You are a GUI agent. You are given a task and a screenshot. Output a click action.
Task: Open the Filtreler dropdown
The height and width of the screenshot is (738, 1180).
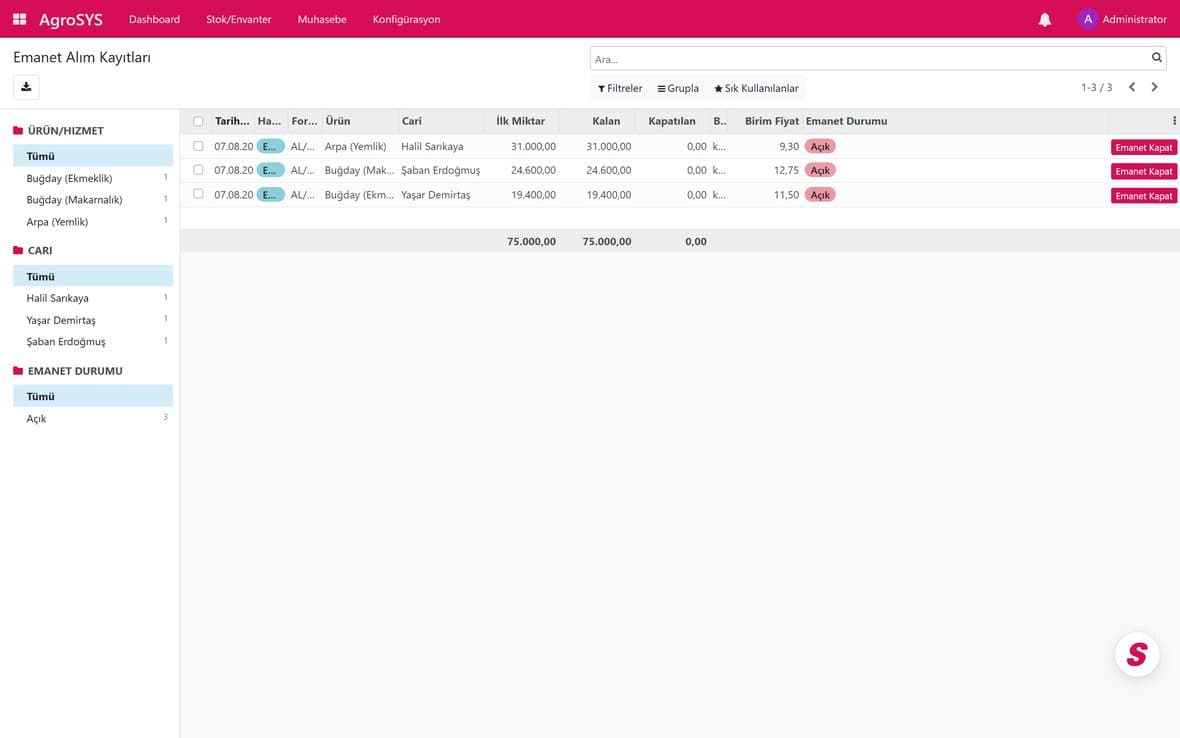pos(620,88)
